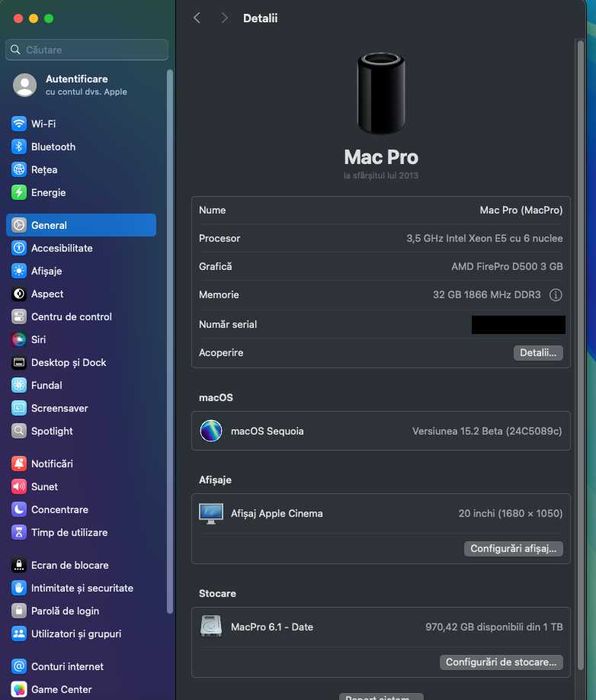The height and width of the screenshot is (700, 596).
Task: Click the Mac Pro computer image
Action: click(x=381, y=93)
